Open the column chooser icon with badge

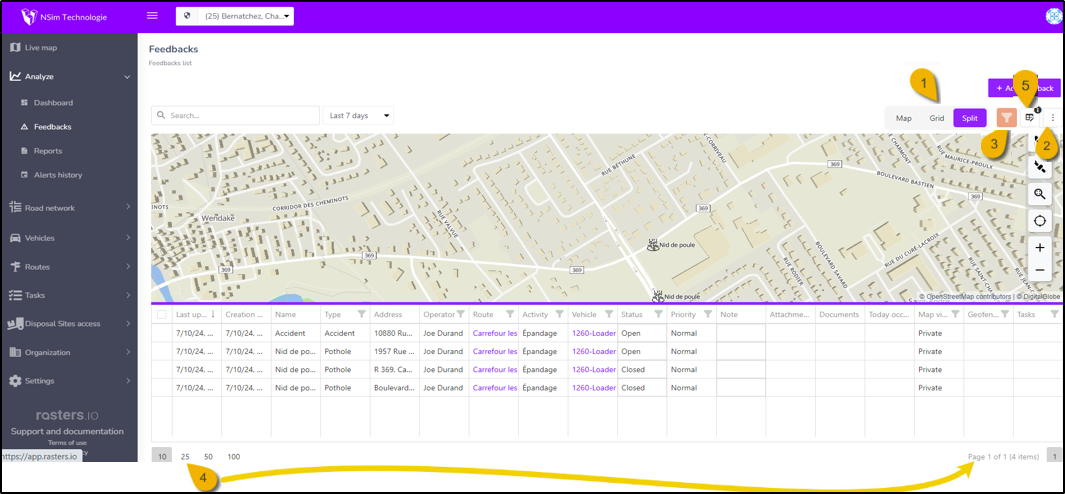[1030, 118]
